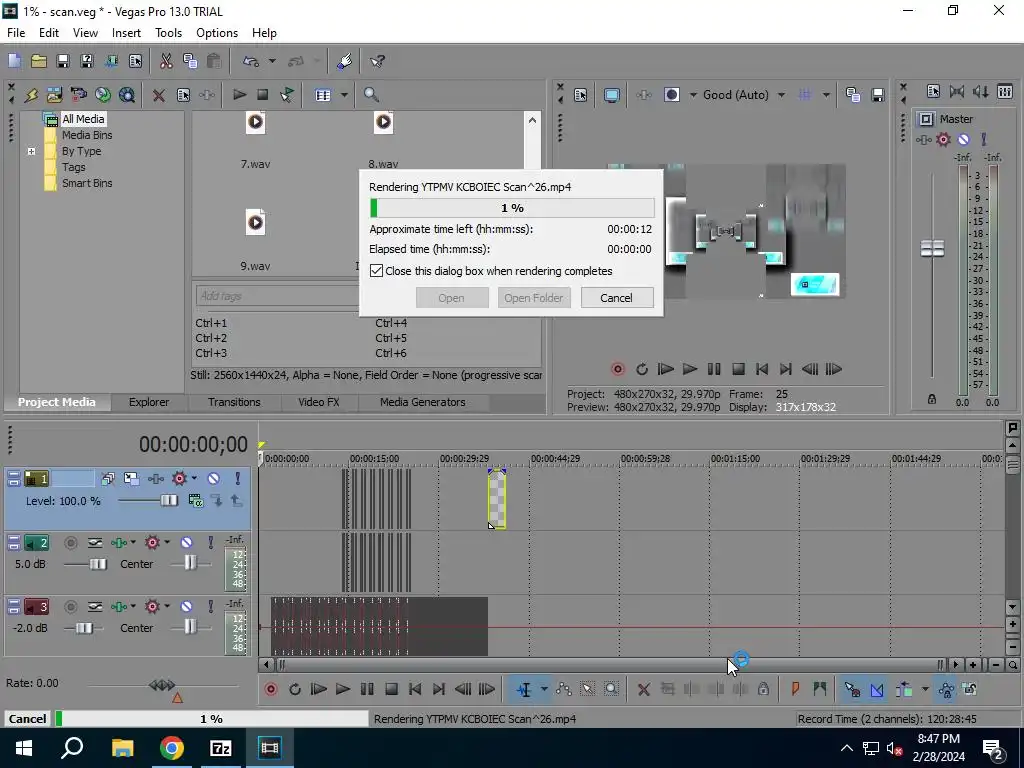Screen dimensions: 1024x768
Task: Open the preview overlays grid dropdown arrow
Action: pyautogui.click(x=826, y=95)
